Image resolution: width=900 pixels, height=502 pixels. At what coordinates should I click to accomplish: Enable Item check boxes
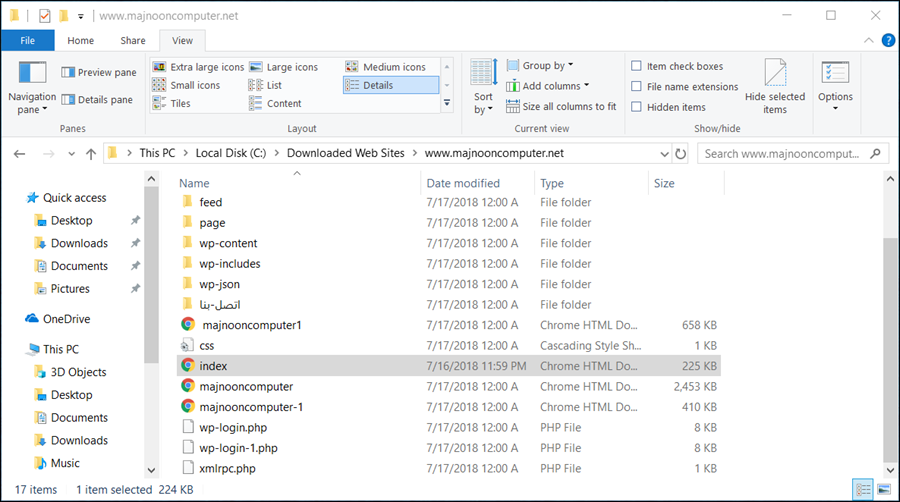tap(637, 67)
